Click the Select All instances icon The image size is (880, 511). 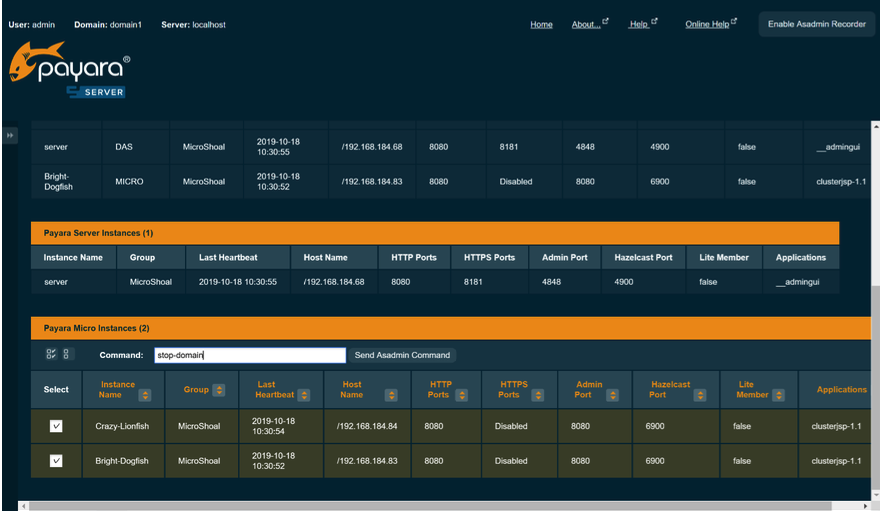[51, 354]
